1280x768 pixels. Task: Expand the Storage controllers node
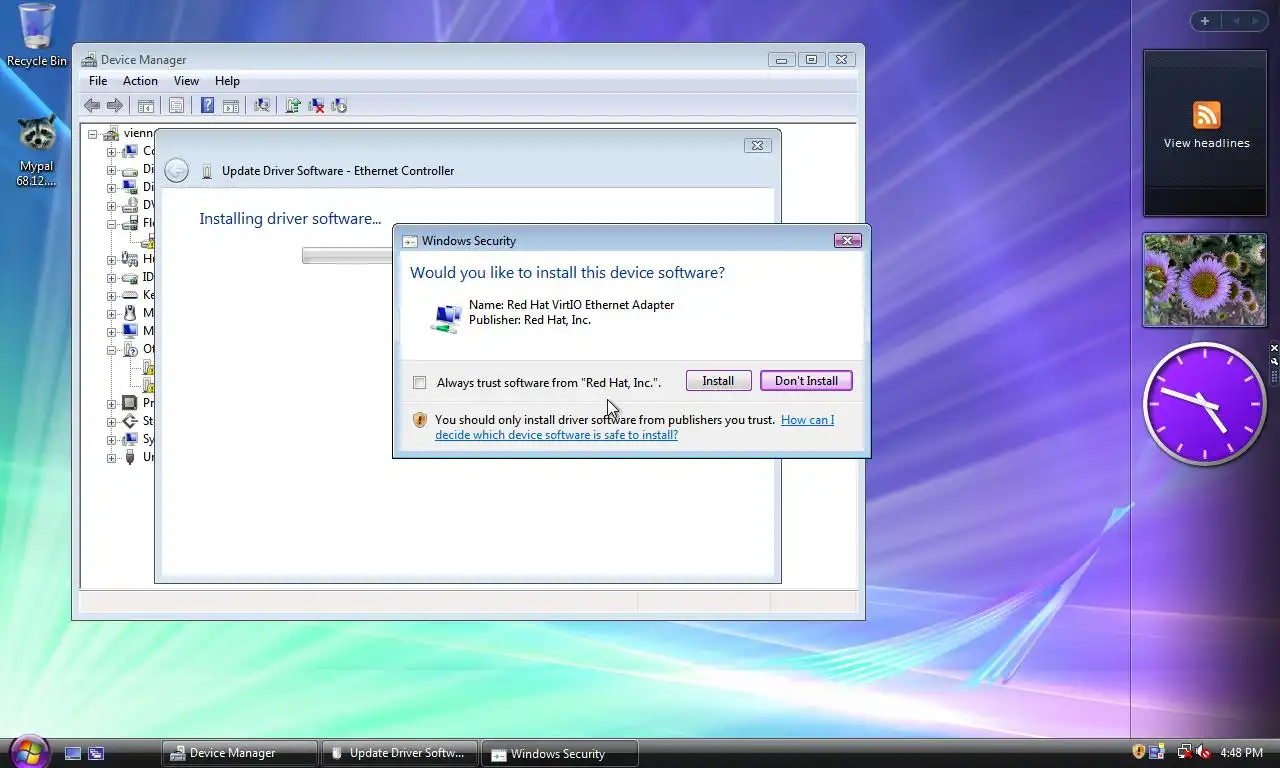pos(111,421)
